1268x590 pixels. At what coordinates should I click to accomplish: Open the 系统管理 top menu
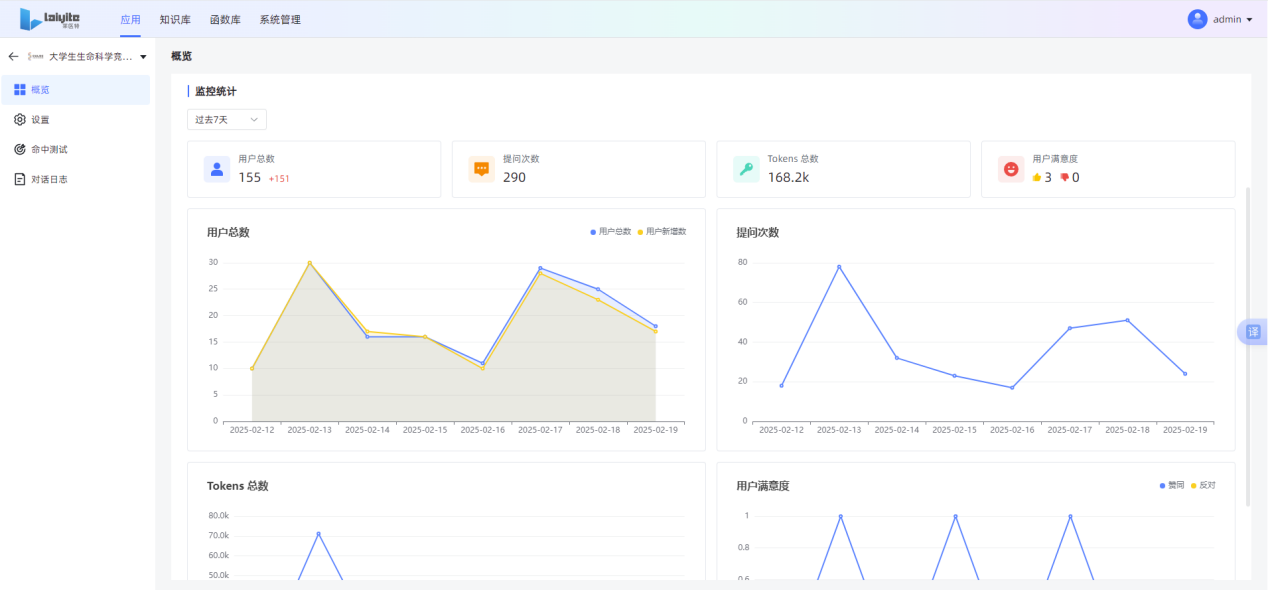[280, 20]
